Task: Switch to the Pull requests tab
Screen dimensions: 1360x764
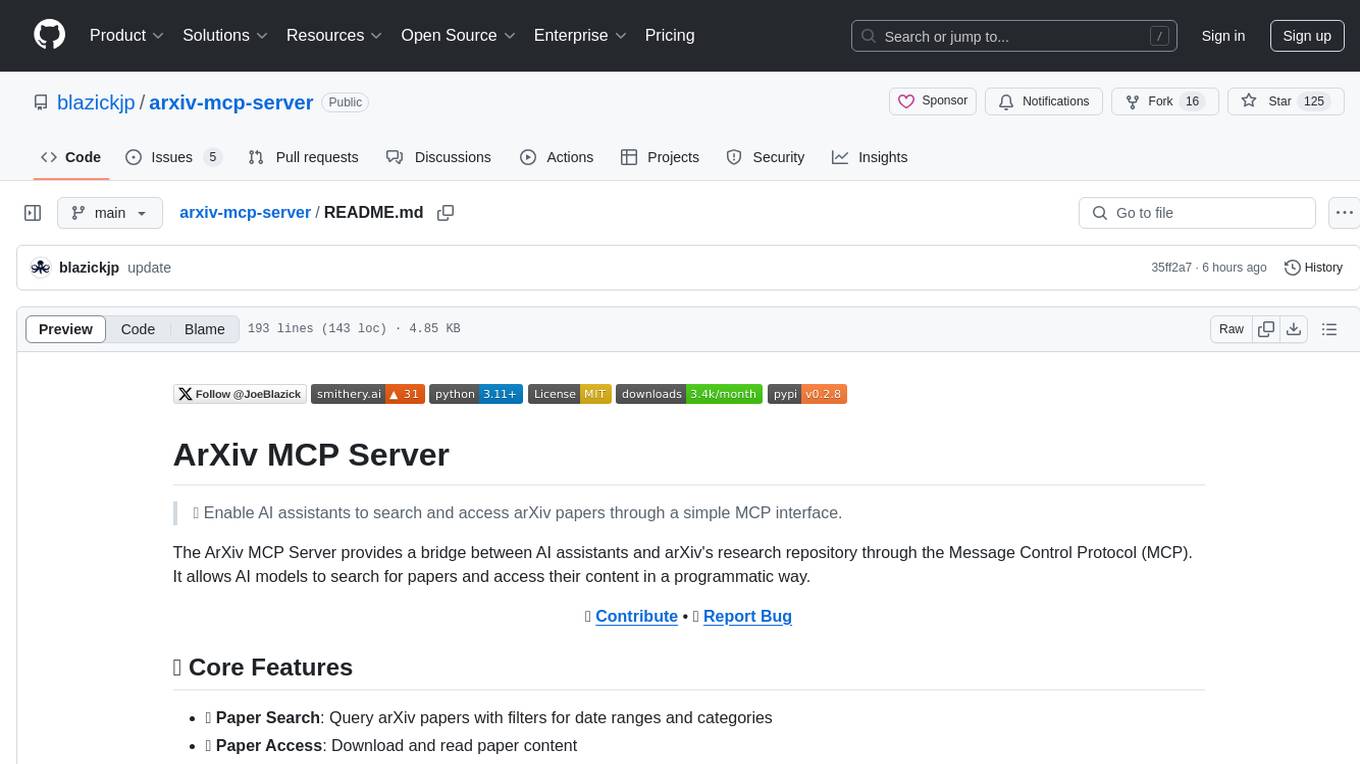Action: [303, 157]
